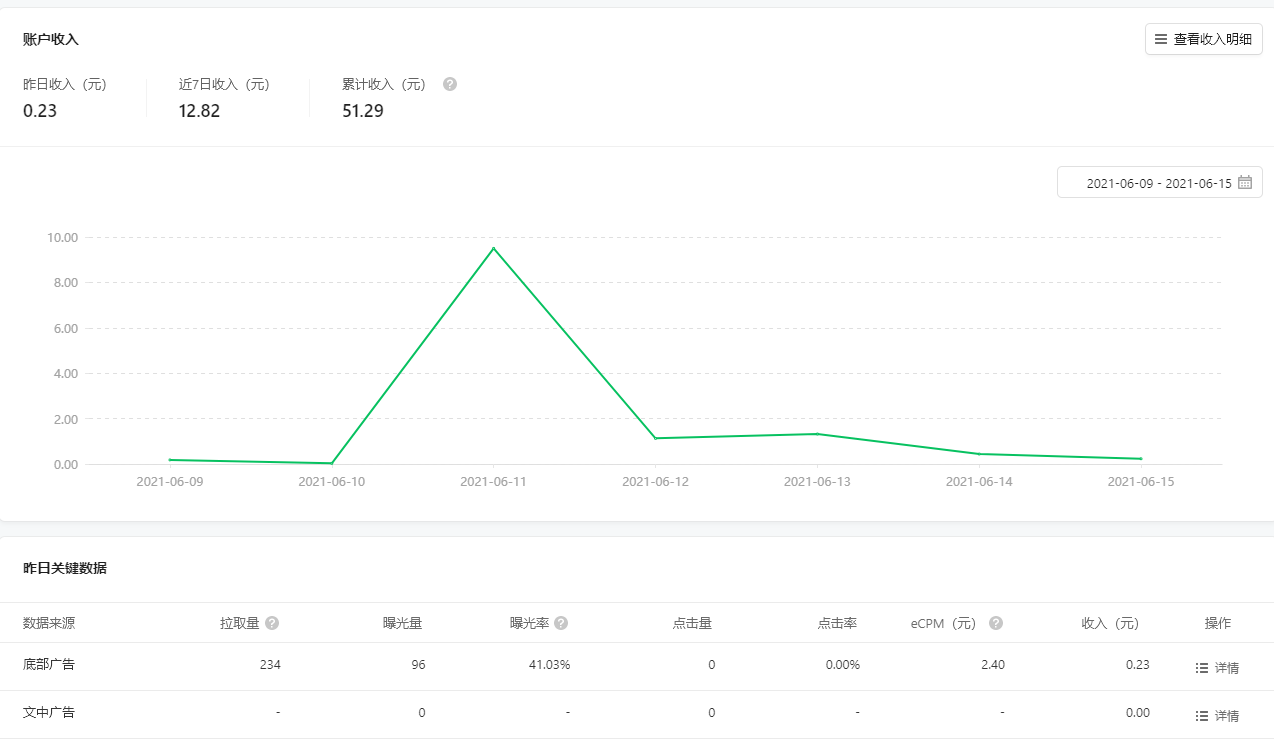Image resolution: width=1274 pixels, height=743 pixels.
Task: Select the peak chart point on 2021-06-11
Action: point(493,248)
